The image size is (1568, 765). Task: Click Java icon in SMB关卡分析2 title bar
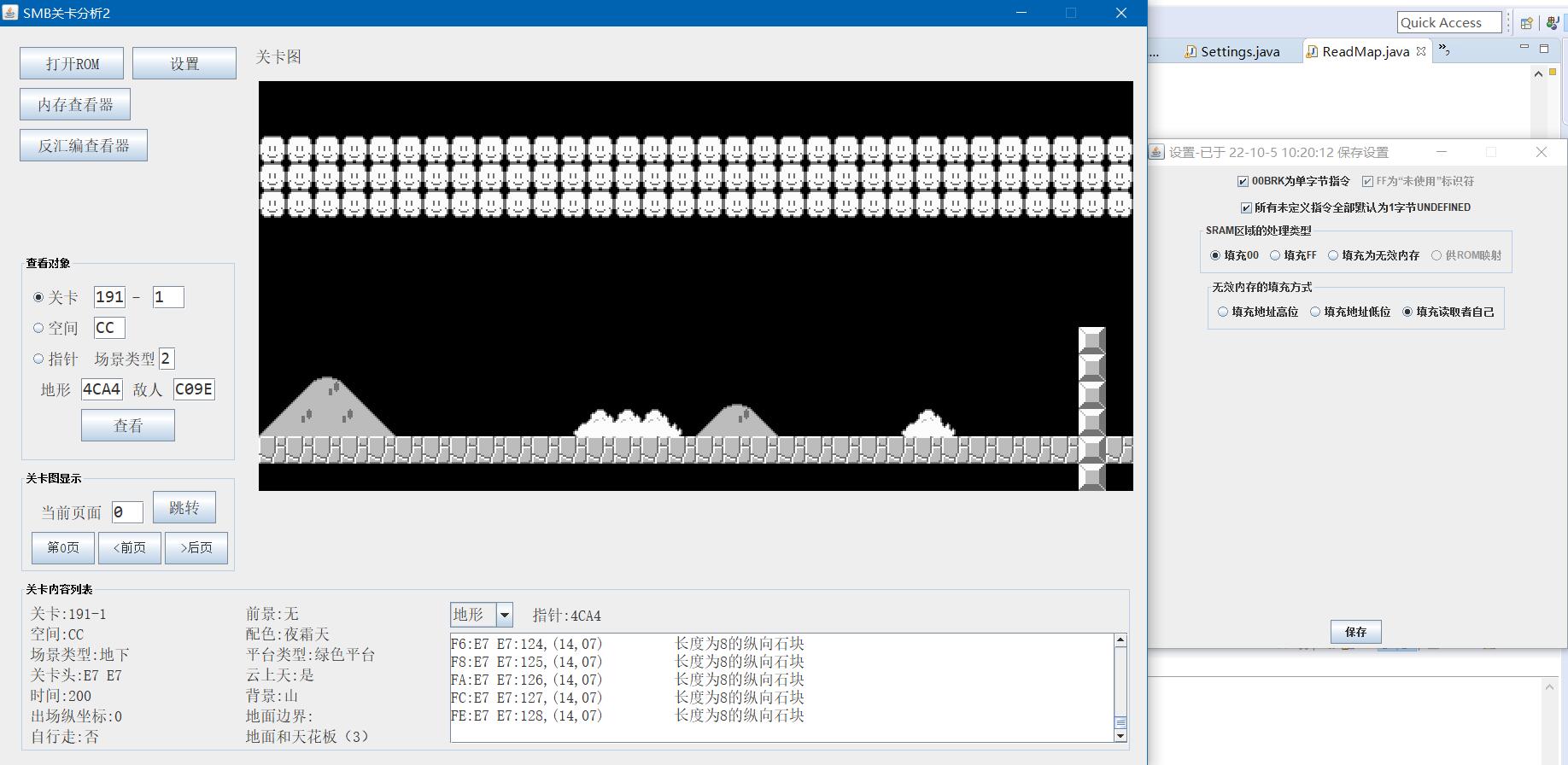[11, 13]
